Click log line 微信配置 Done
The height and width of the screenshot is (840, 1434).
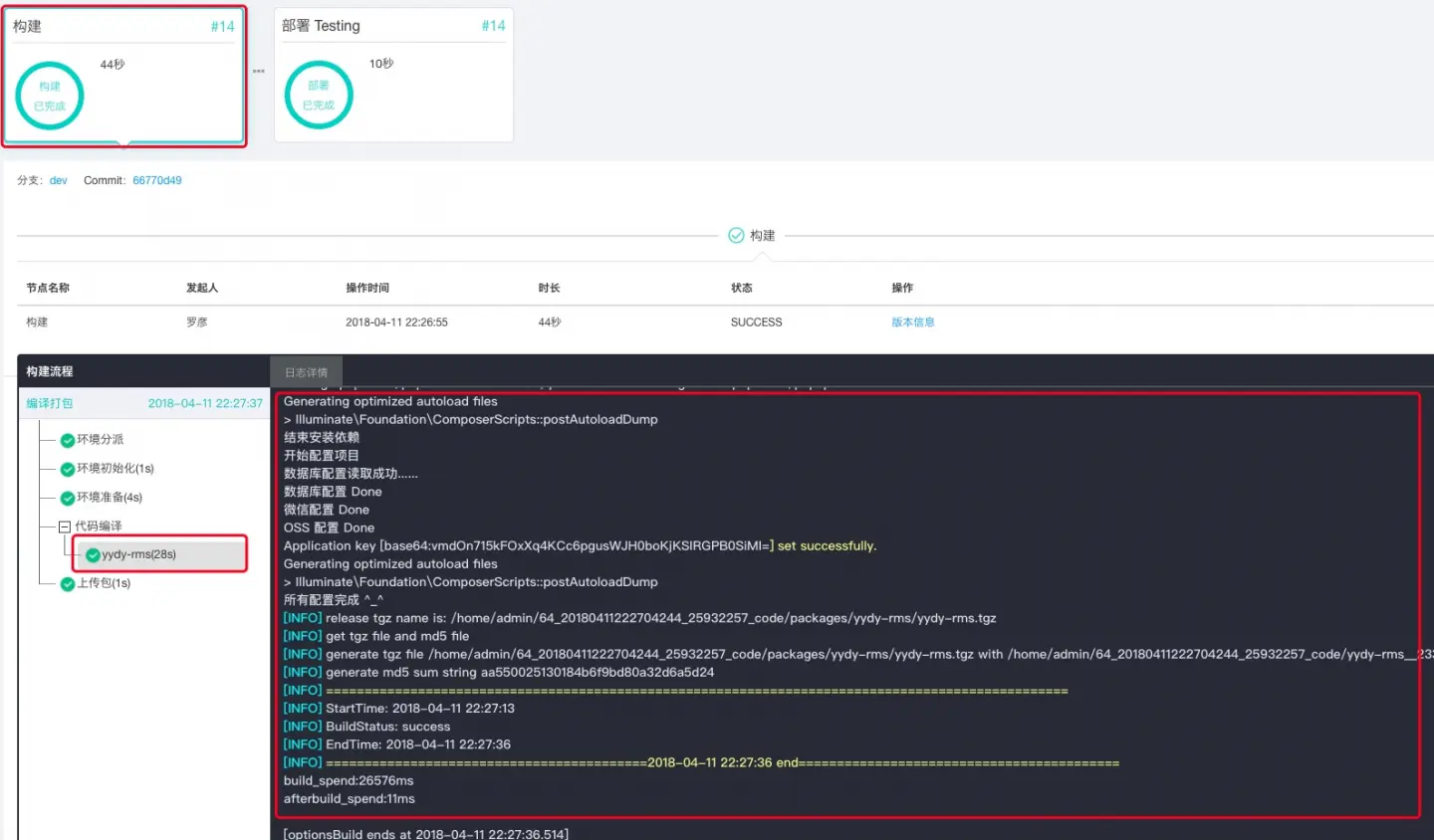tap(327, 510)
